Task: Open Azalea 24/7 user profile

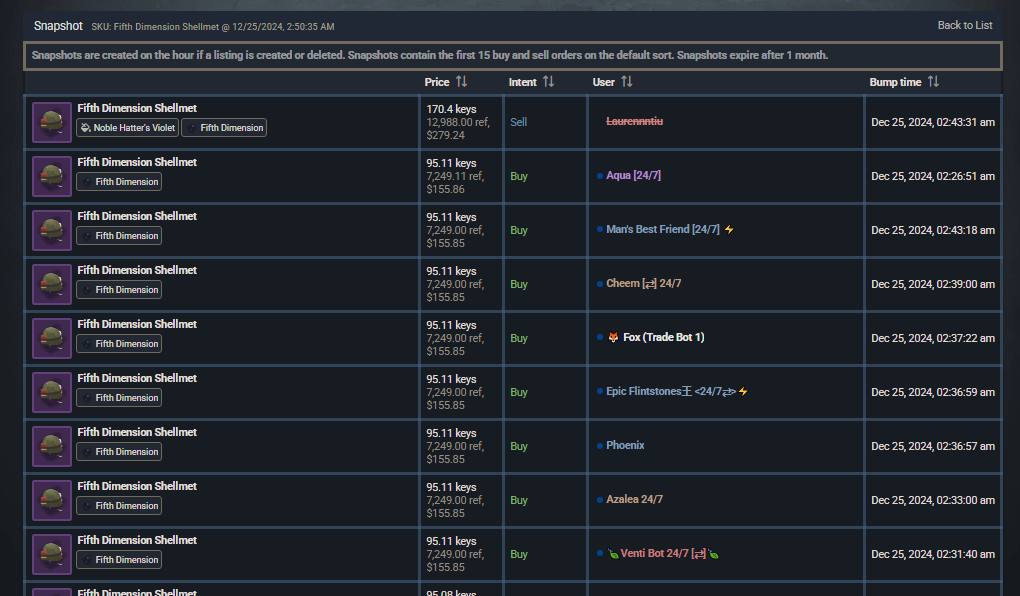Action: coord(634,499)
